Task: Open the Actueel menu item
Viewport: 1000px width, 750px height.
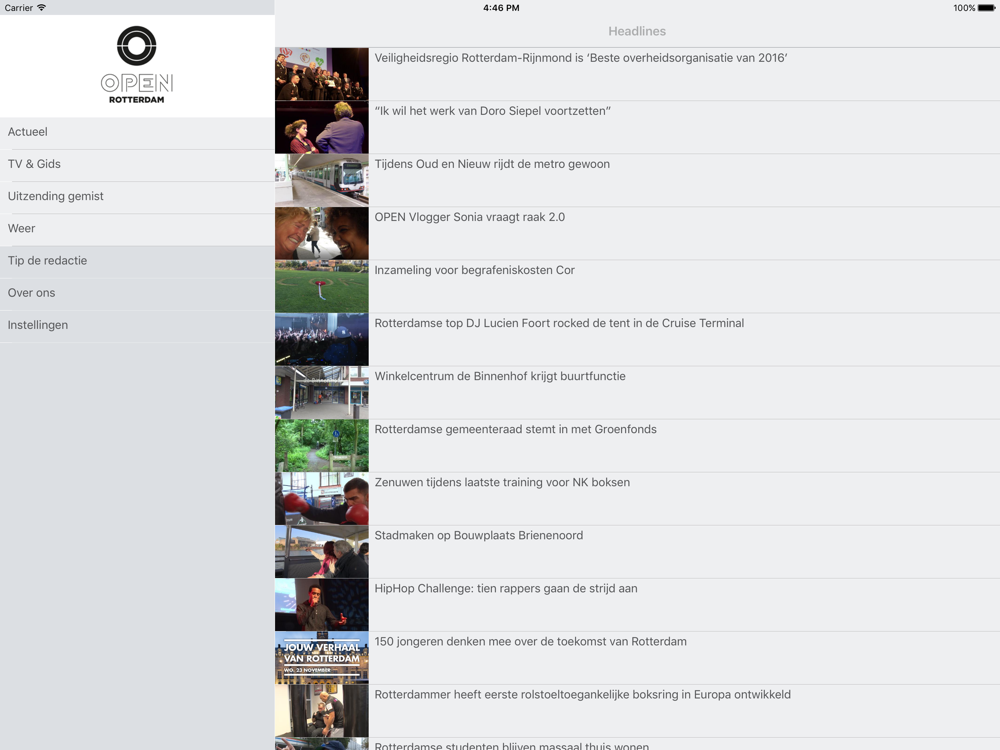Action: [137, 133]
